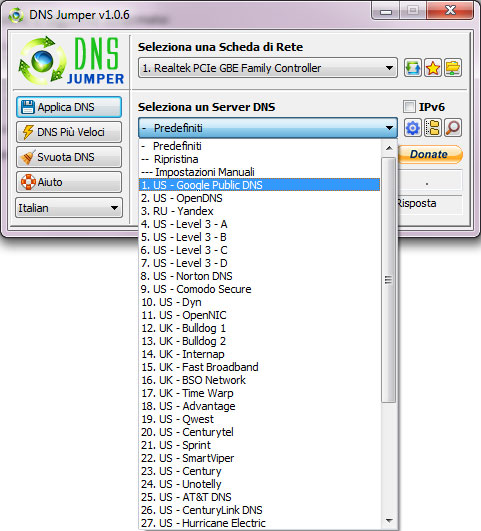Screen dimensions: 481x531
Task: Open the network connections folder icon
Action: click(453, 68)
